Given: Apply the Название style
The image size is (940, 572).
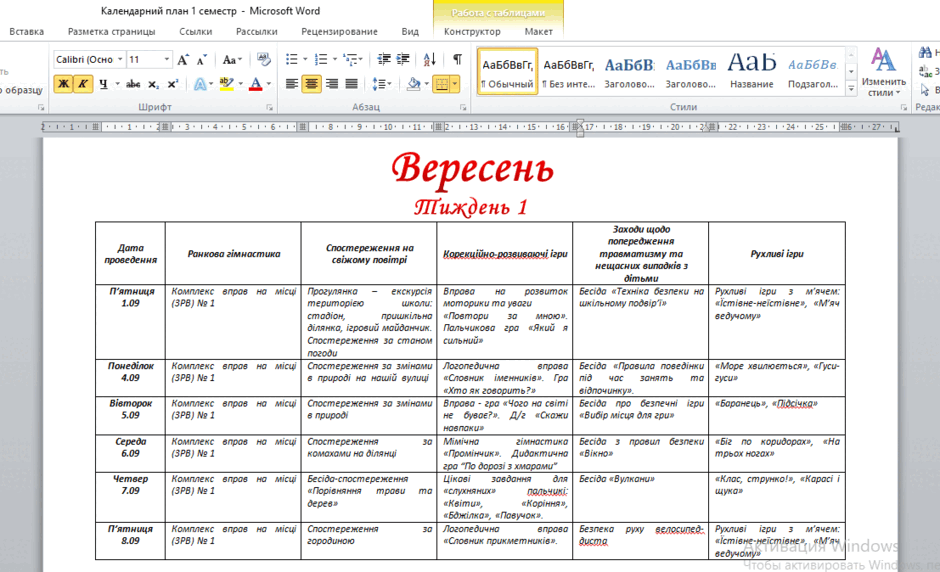Looking at the screenshot, I should tap(752, 71).
